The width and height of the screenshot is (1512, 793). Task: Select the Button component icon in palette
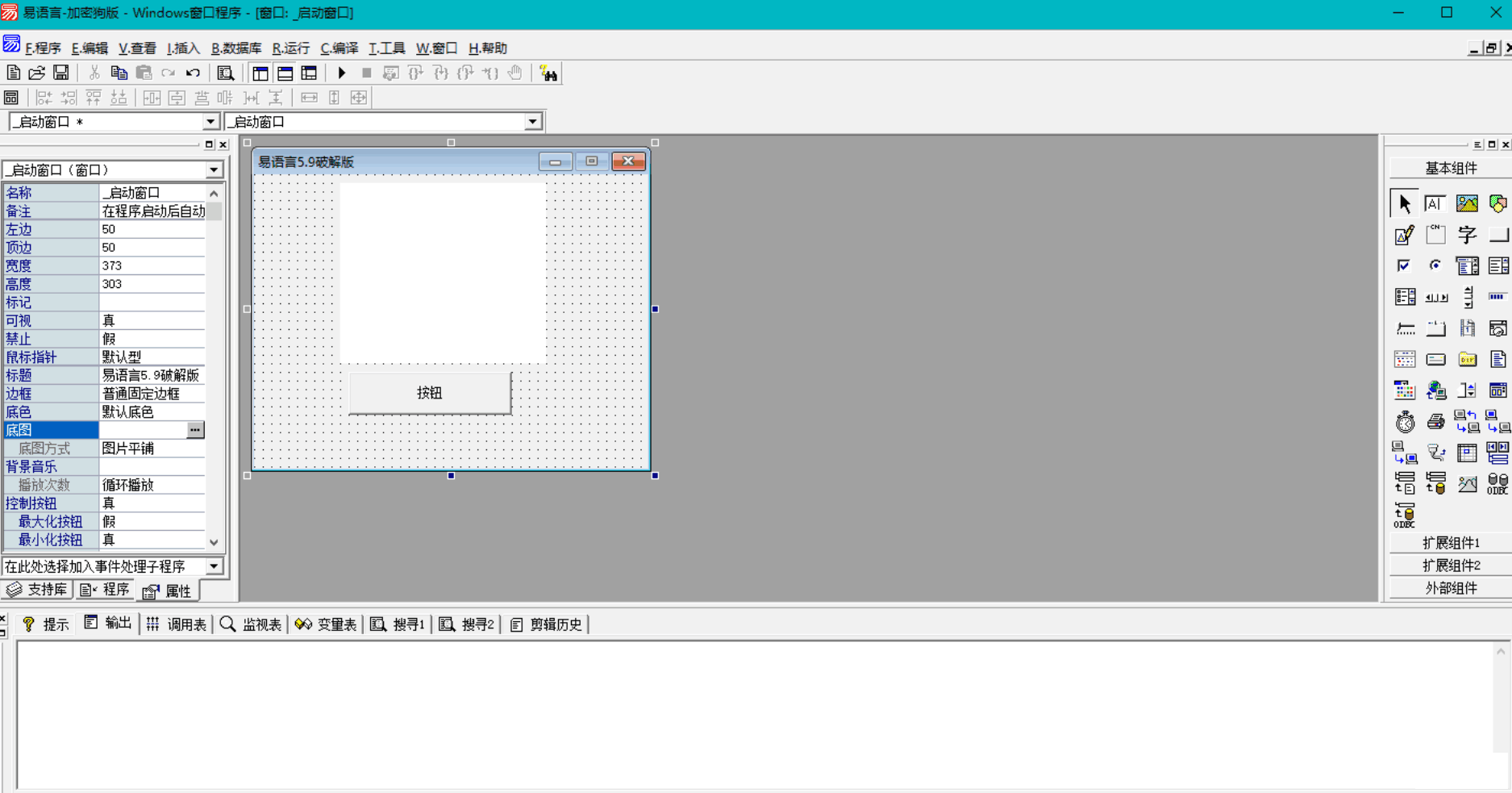(x=1498, y=235)
